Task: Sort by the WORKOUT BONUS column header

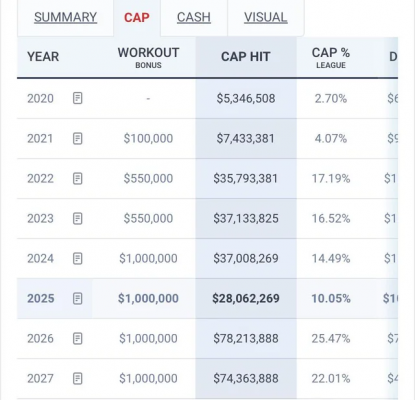Action: 148,57
